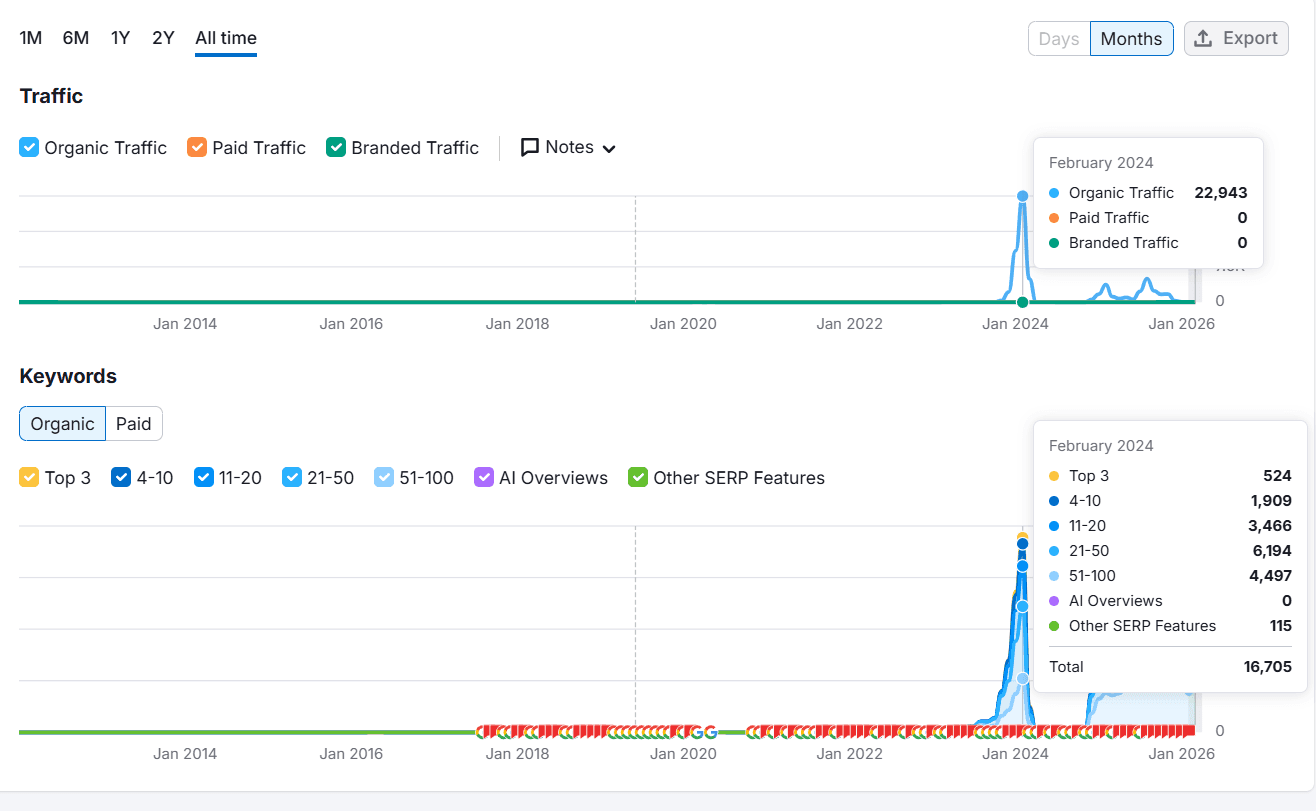Switch the chart granularity to Days
The image size is (1316, 811).
1058,38
